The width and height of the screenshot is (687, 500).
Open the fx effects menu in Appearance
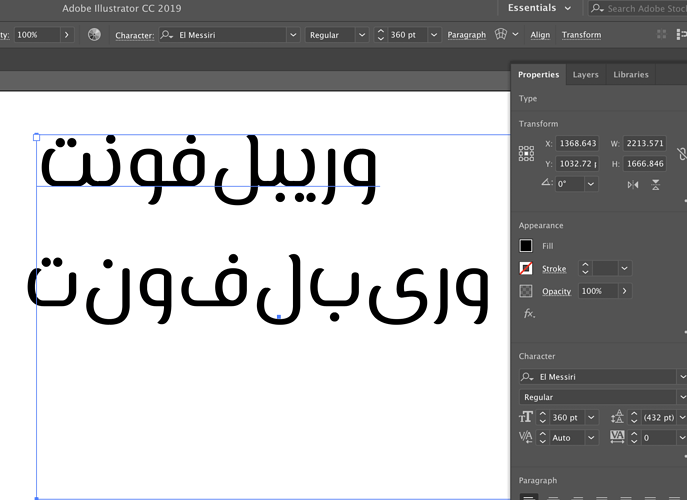click(x=529, y=313)
